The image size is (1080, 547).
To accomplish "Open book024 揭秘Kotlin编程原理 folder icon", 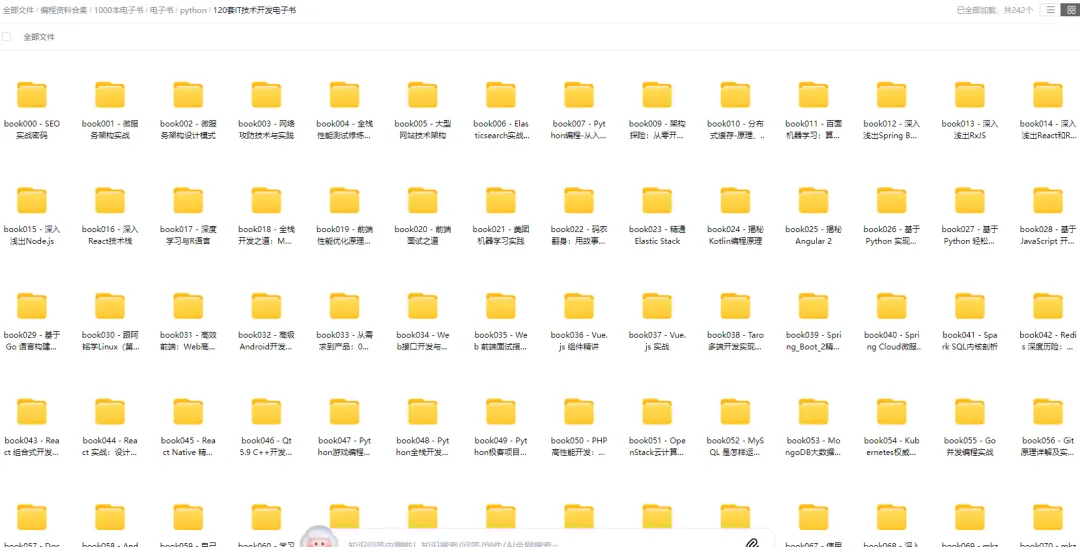I will tap(736, 200).
